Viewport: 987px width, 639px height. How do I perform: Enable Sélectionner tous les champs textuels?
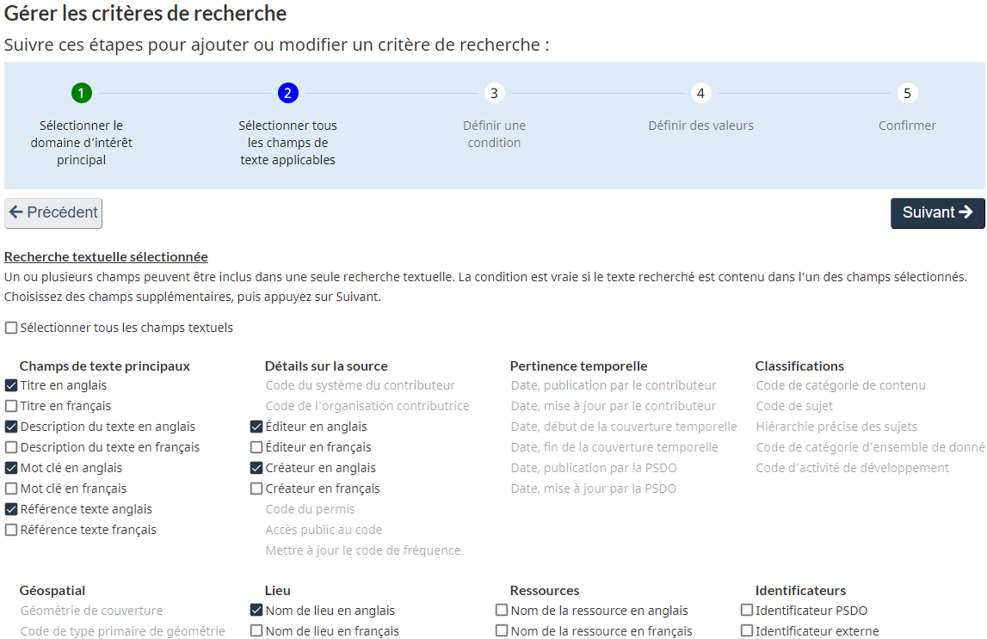[11, 327]
